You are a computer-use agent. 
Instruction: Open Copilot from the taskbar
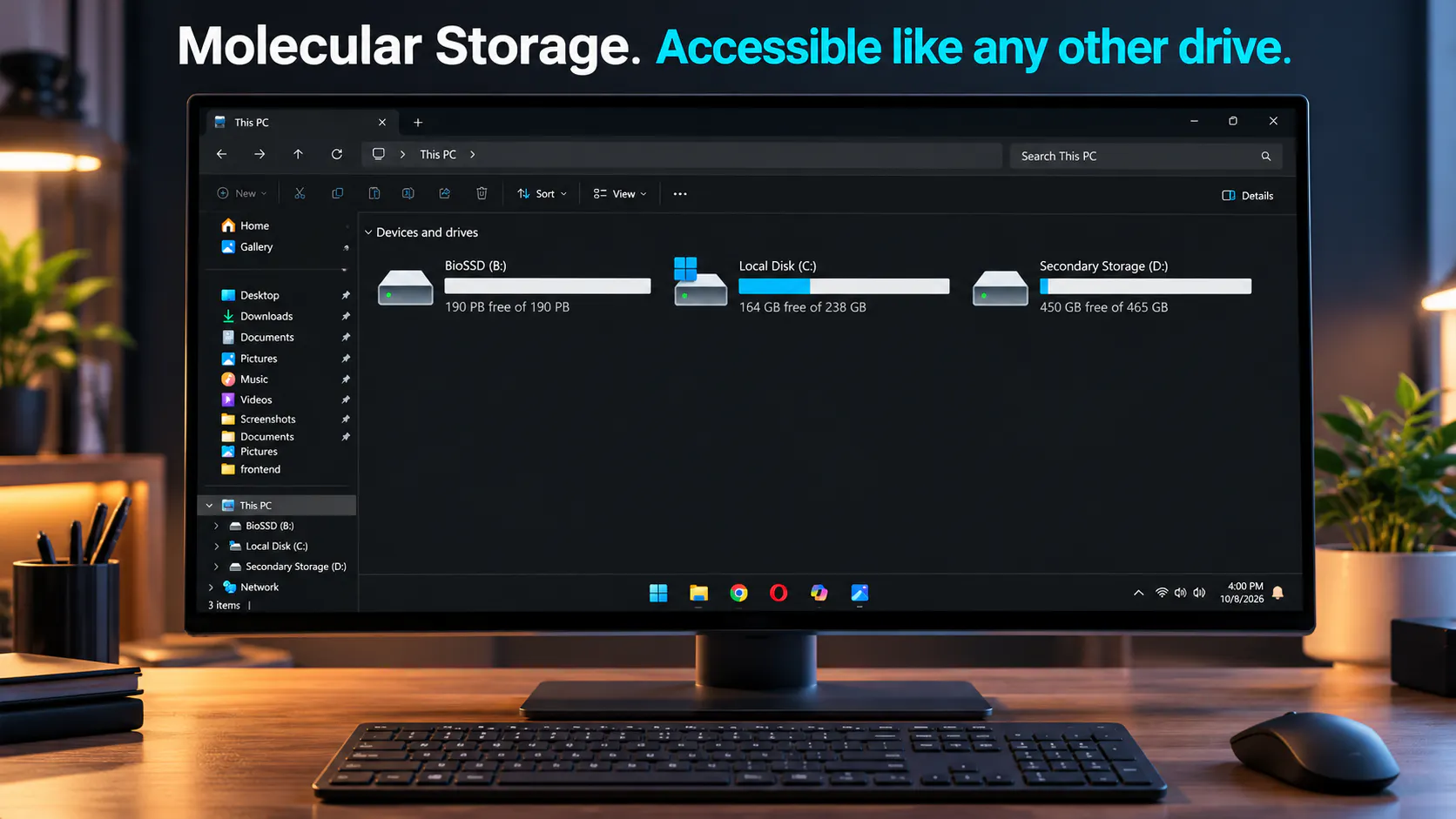click(819, 593)
